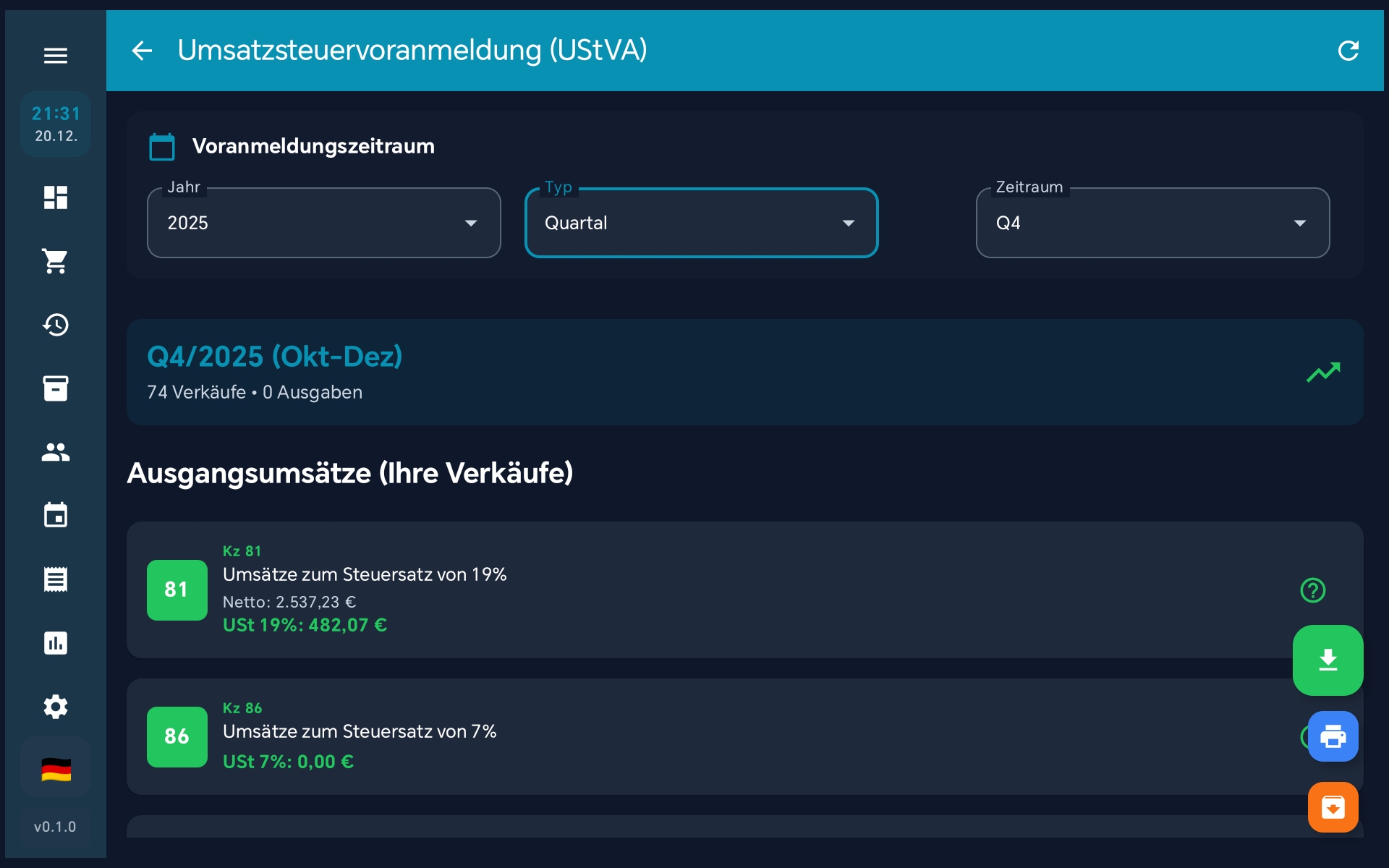
Task: Download the UStVA via the green button
Action: [x=1328, y=660]
